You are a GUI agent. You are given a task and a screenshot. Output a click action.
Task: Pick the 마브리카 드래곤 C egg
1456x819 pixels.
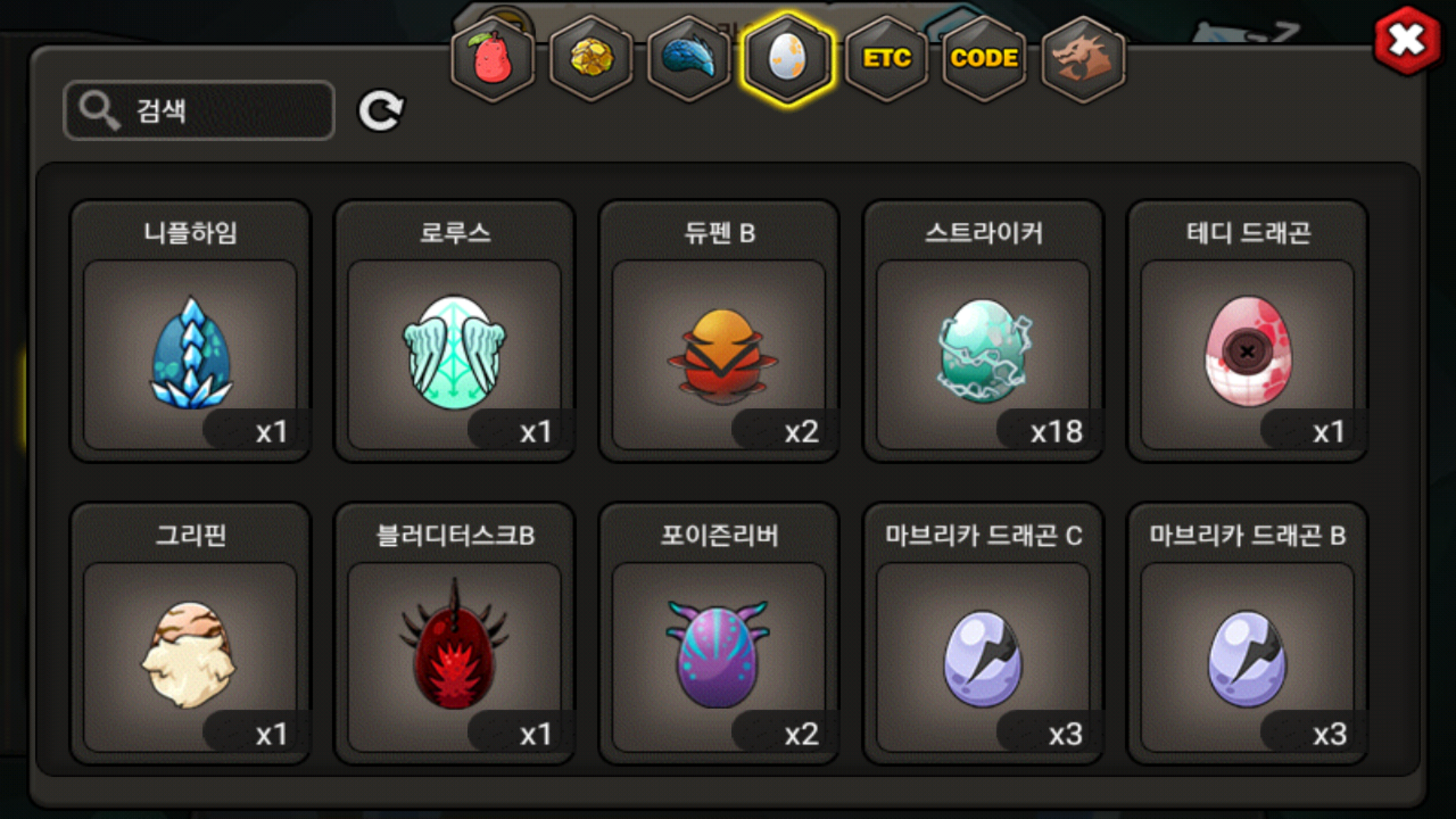coord(984,633)
